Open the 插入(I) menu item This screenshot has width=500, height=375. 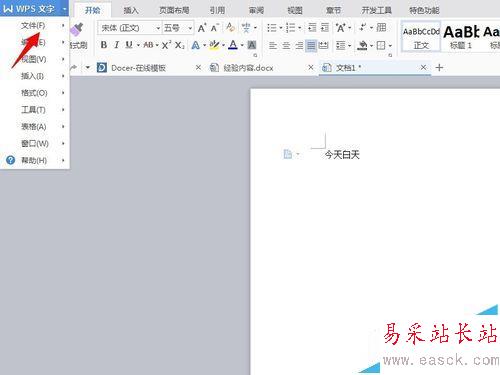pyautogui.click(x=35, y=76)
